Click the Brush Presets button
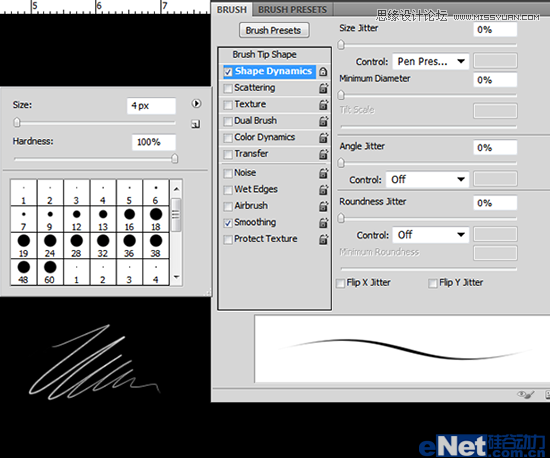This screenshot has height=458, width=550. [x=274, y=31]
